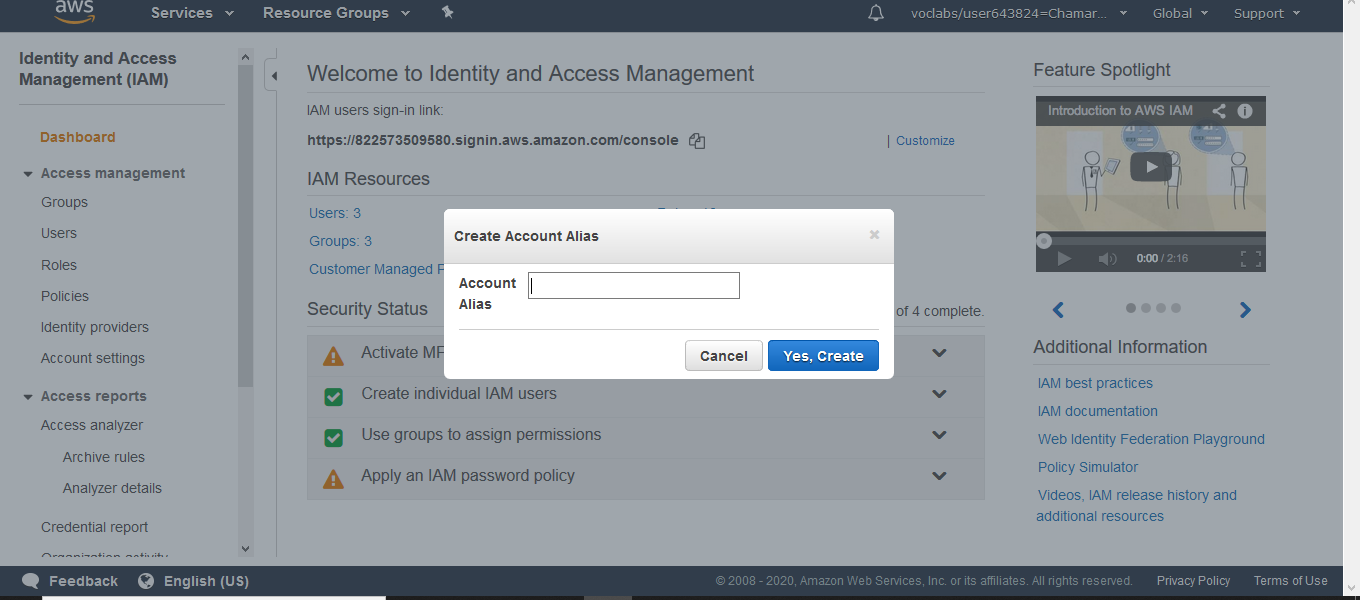Open IAM best practices link

click(x=1095, y=383)
